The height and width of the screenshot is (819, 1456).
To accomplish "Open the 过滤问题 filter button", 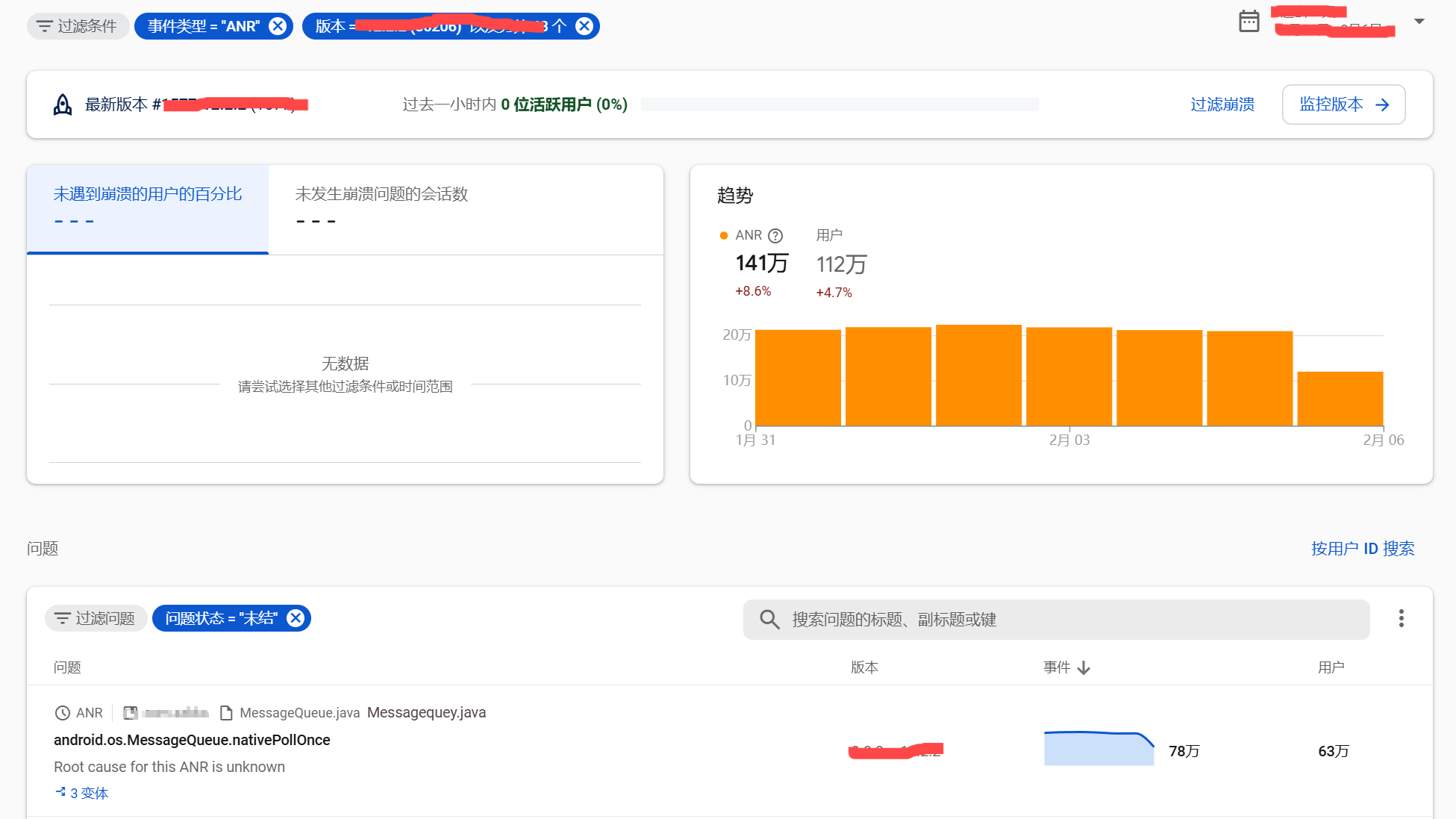I will (95, 618).
